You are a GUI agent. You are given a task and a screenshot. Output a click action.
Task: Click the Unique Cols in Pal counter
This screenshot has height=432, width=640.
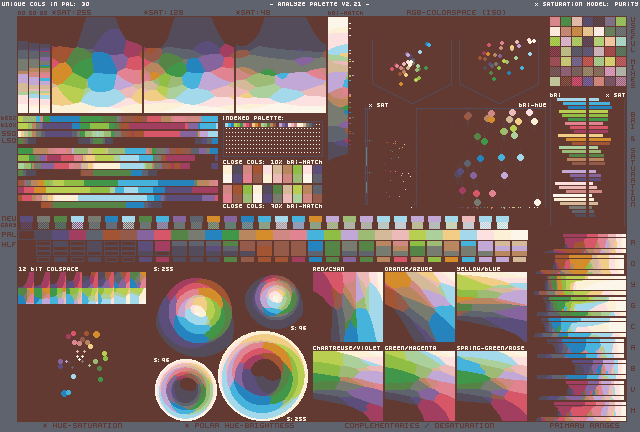coord(47,4)
